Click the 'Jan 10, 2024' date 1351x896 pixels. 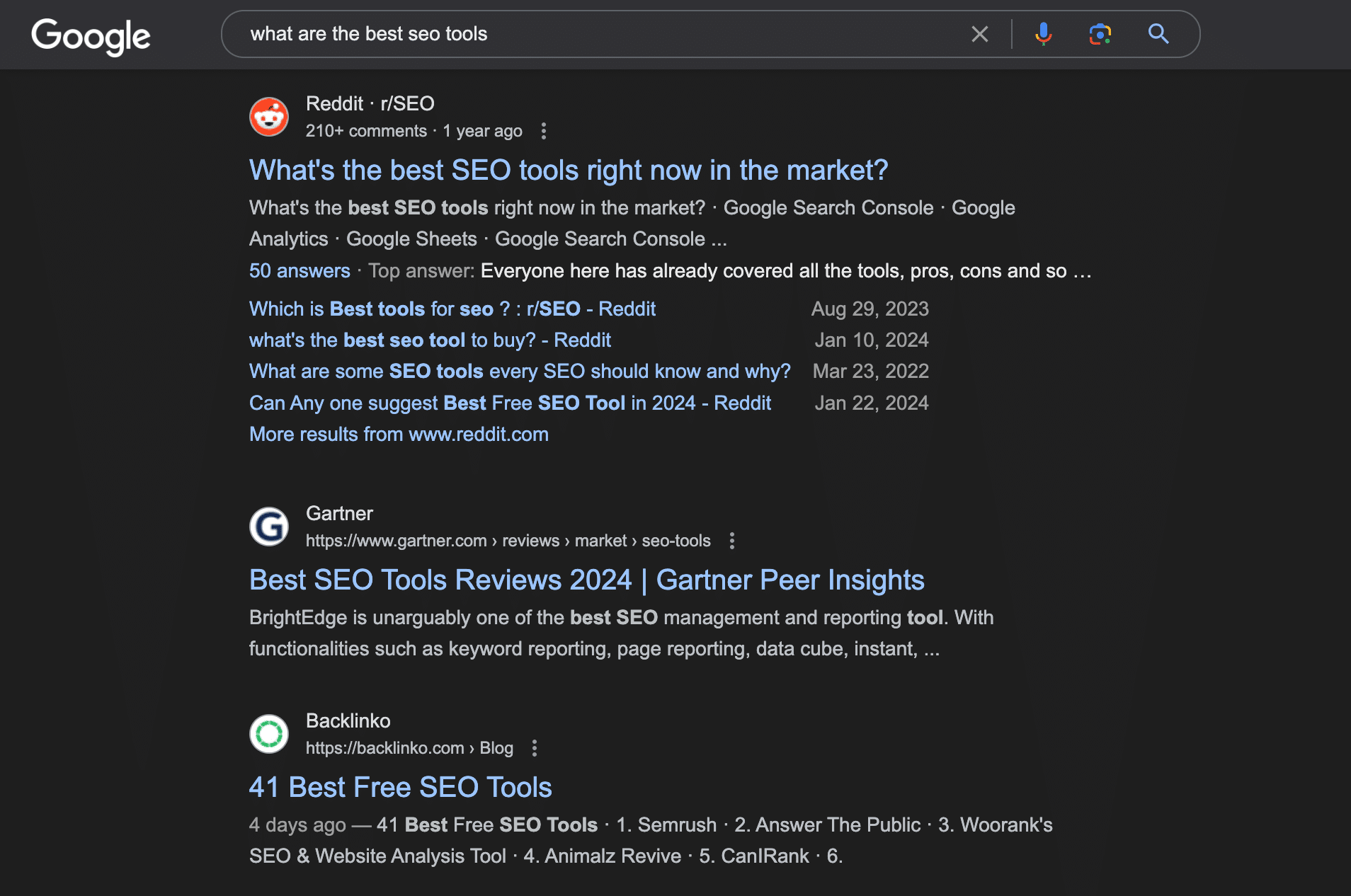pos(871,340)
